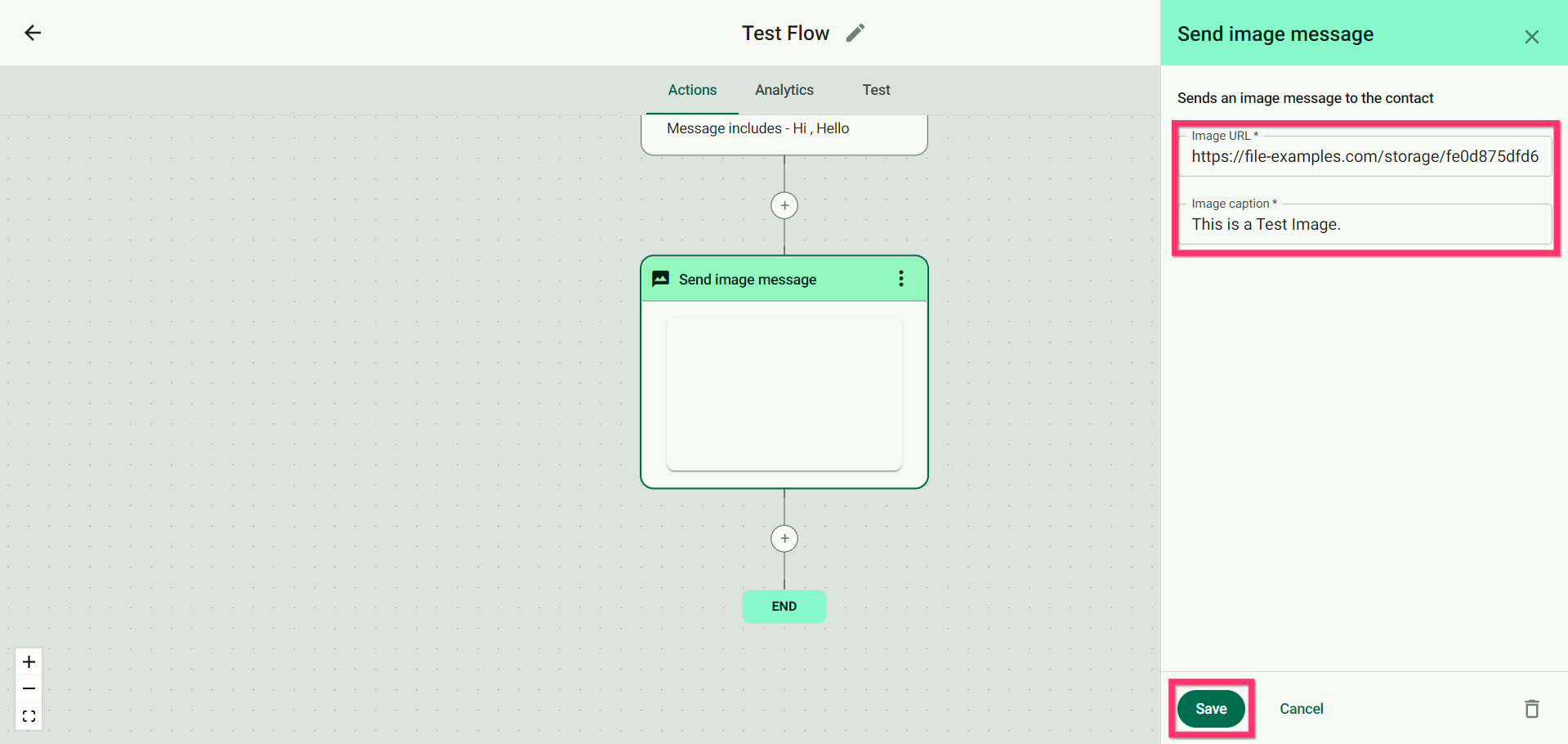Click the back arrow icon
Screen dimensions: 1568x744
(33, 33)
